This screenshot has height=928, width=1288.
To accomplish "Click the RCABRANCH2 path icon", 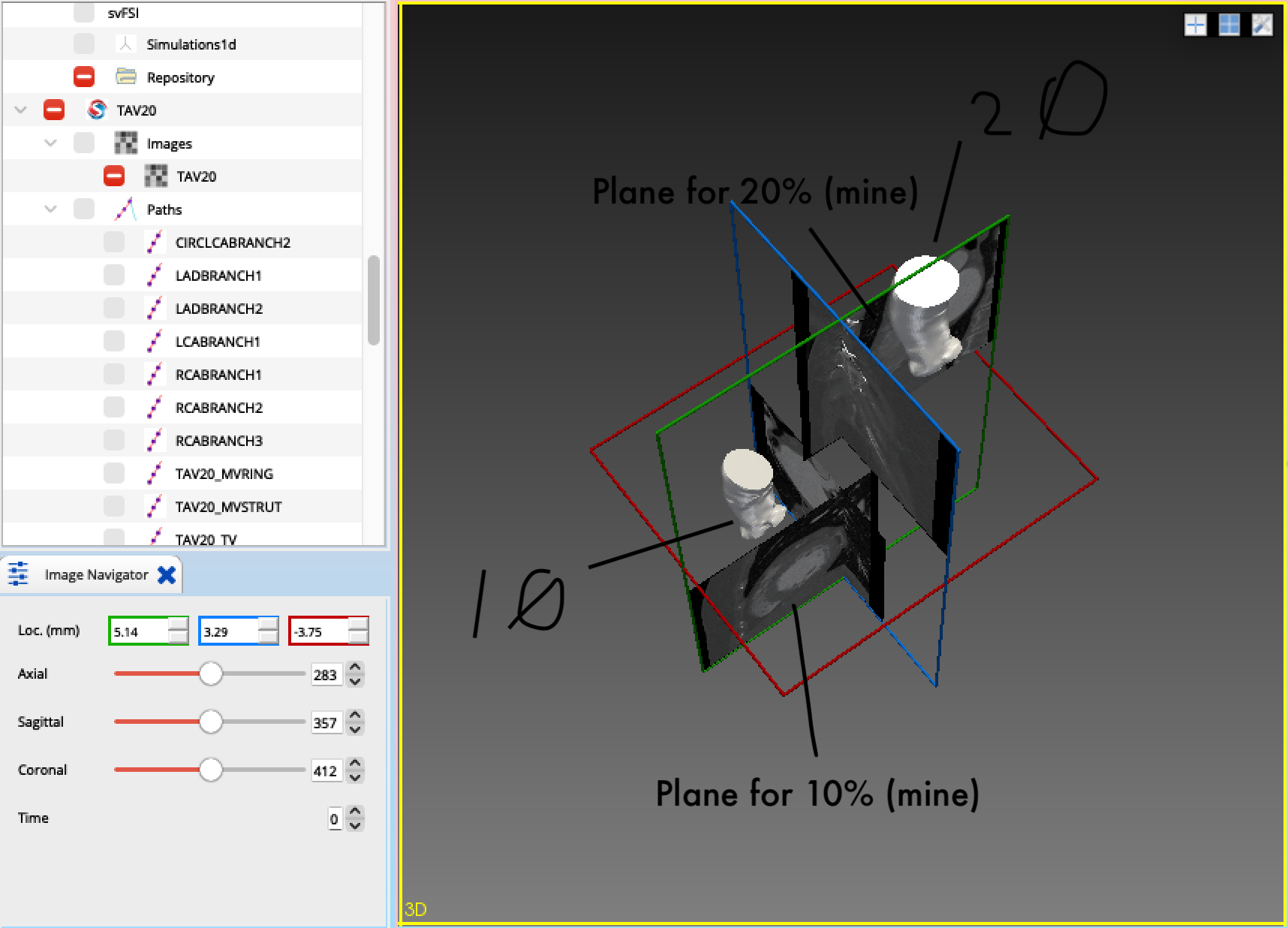I will (x=155, y=407).
